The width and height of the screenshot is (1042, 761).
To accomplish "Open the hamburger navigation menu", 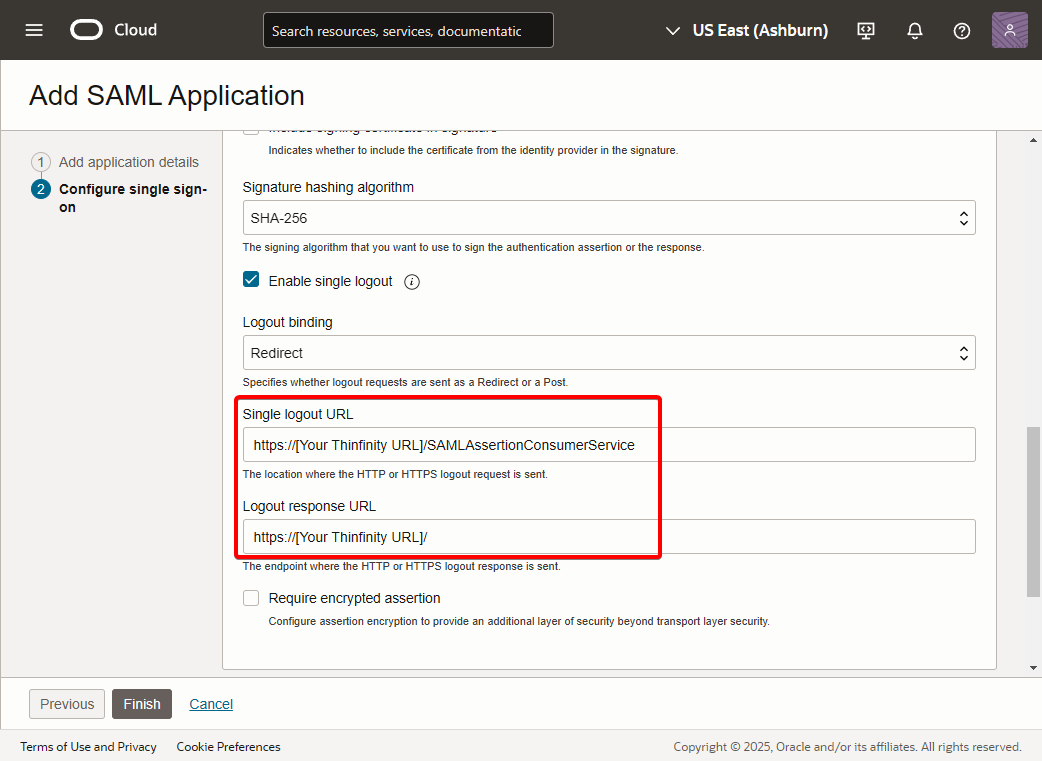I will [x=34, y=30].
